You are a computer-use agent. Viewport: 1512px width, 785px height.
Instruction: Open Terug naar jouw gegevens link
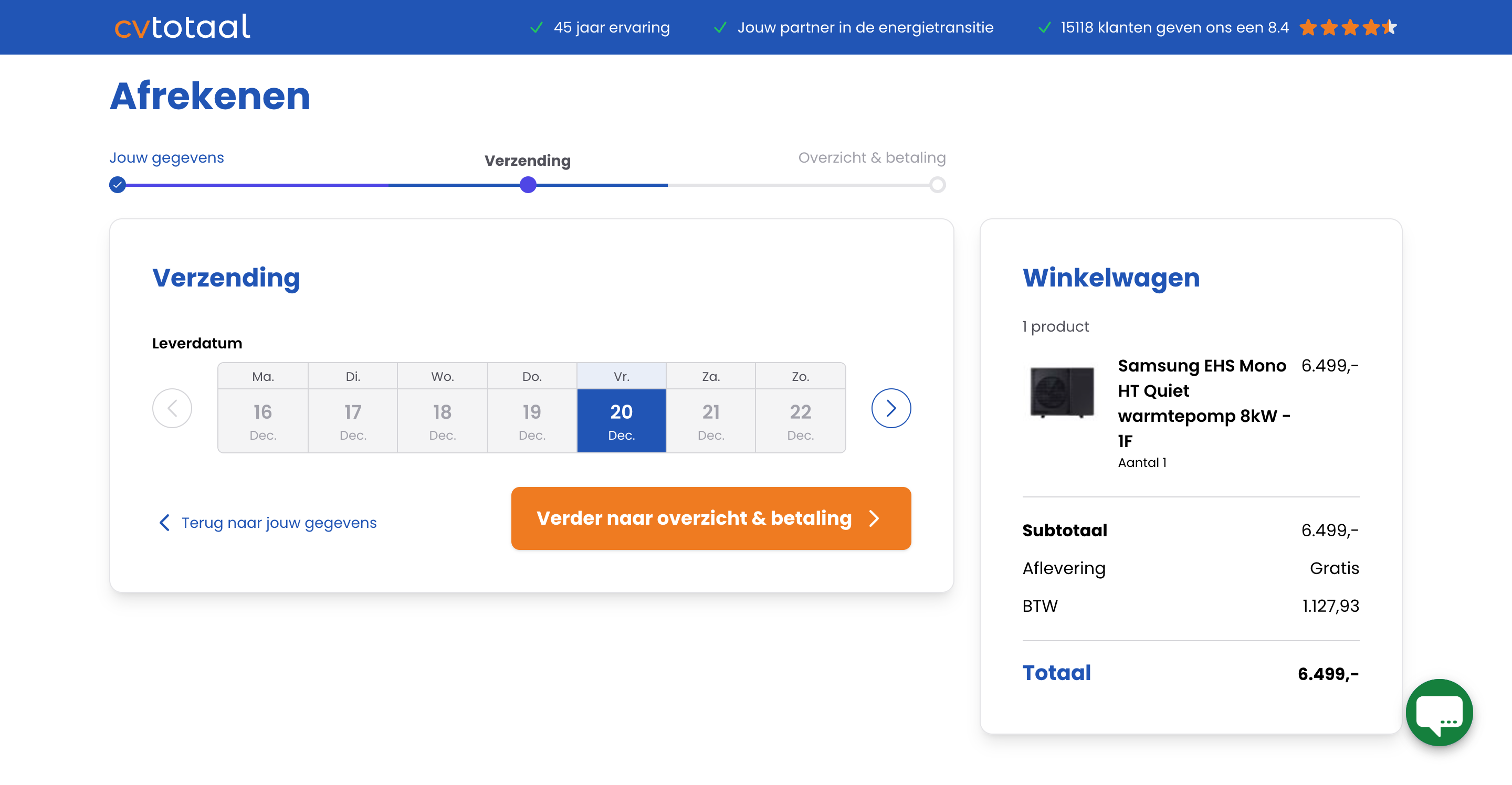pos(279,523)
